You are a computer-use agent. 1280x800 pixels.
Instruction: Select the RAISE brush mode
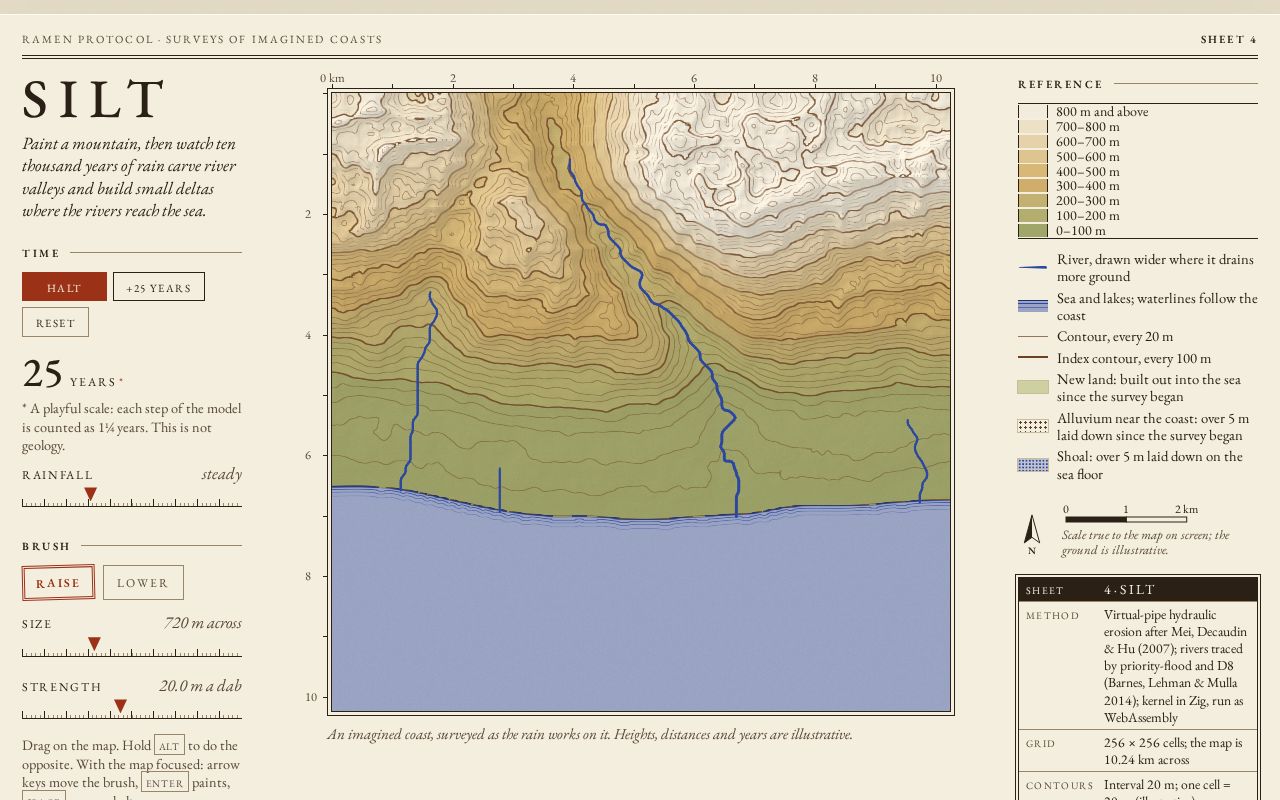[x=58, y=583]
